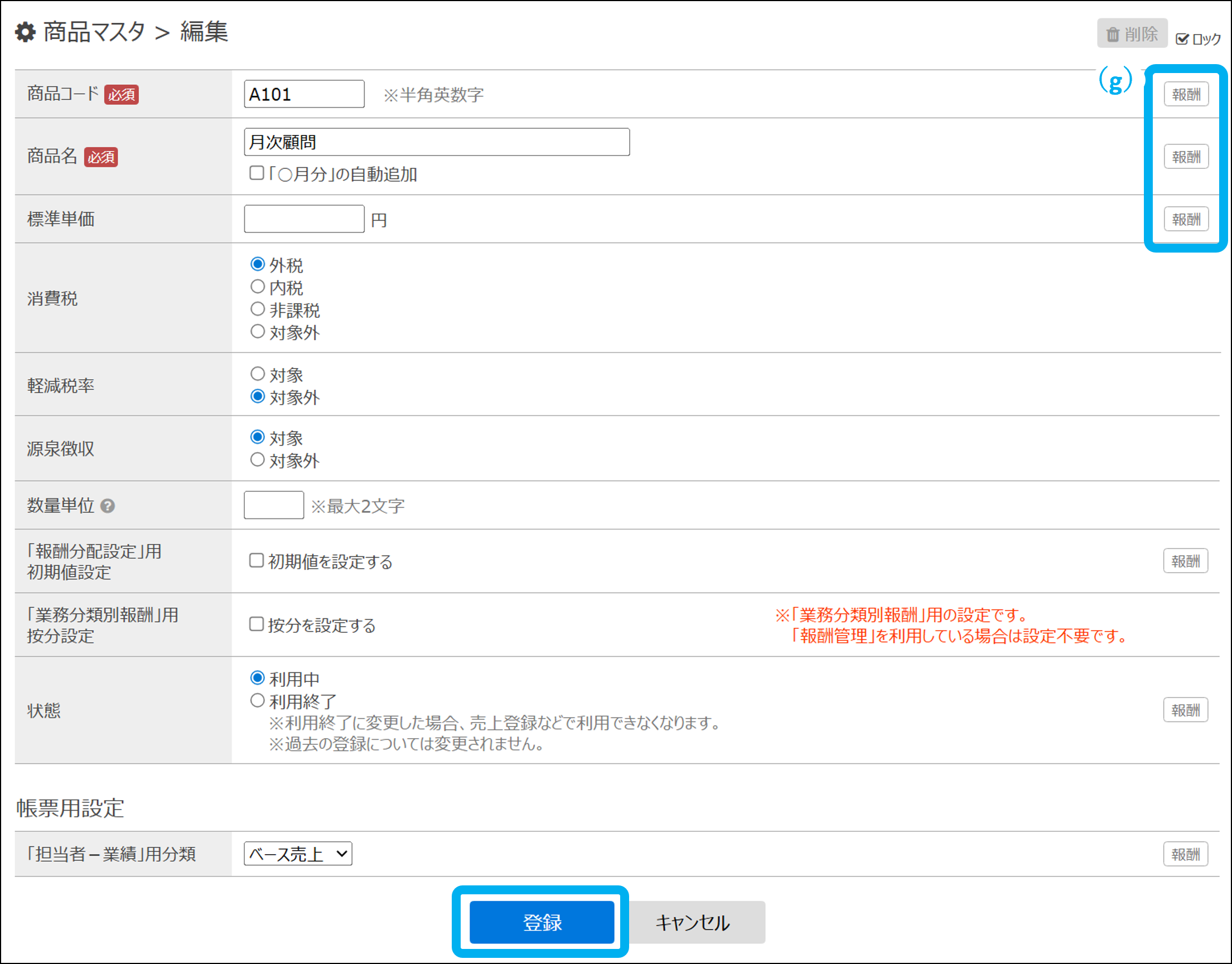Click the 標準単価 price input field
The width and height of the screenshot is (1232, 964).
click(304, 219)
